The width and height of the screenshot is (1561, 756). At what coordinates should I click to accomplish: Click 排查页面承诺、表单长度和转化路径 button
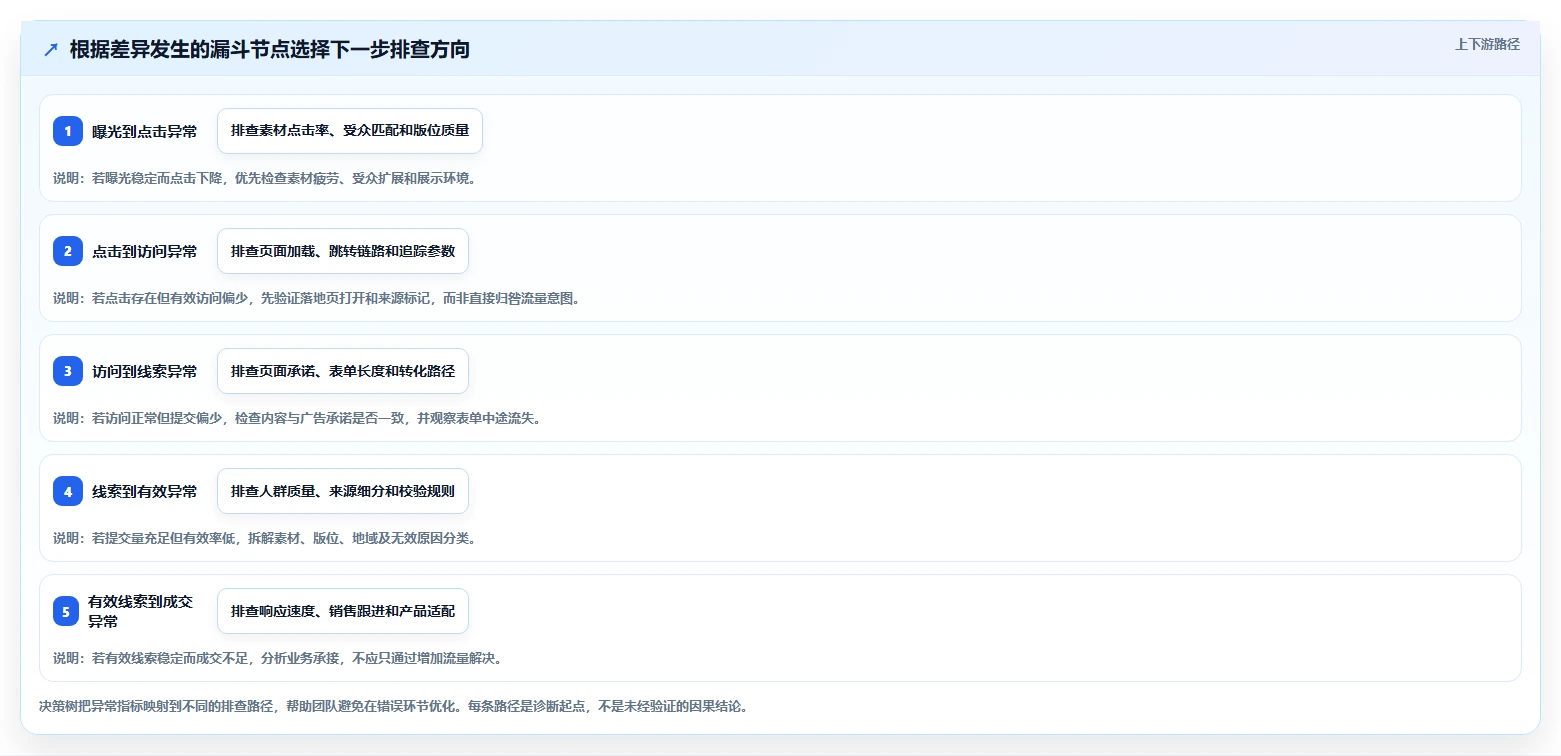point(343,371)
